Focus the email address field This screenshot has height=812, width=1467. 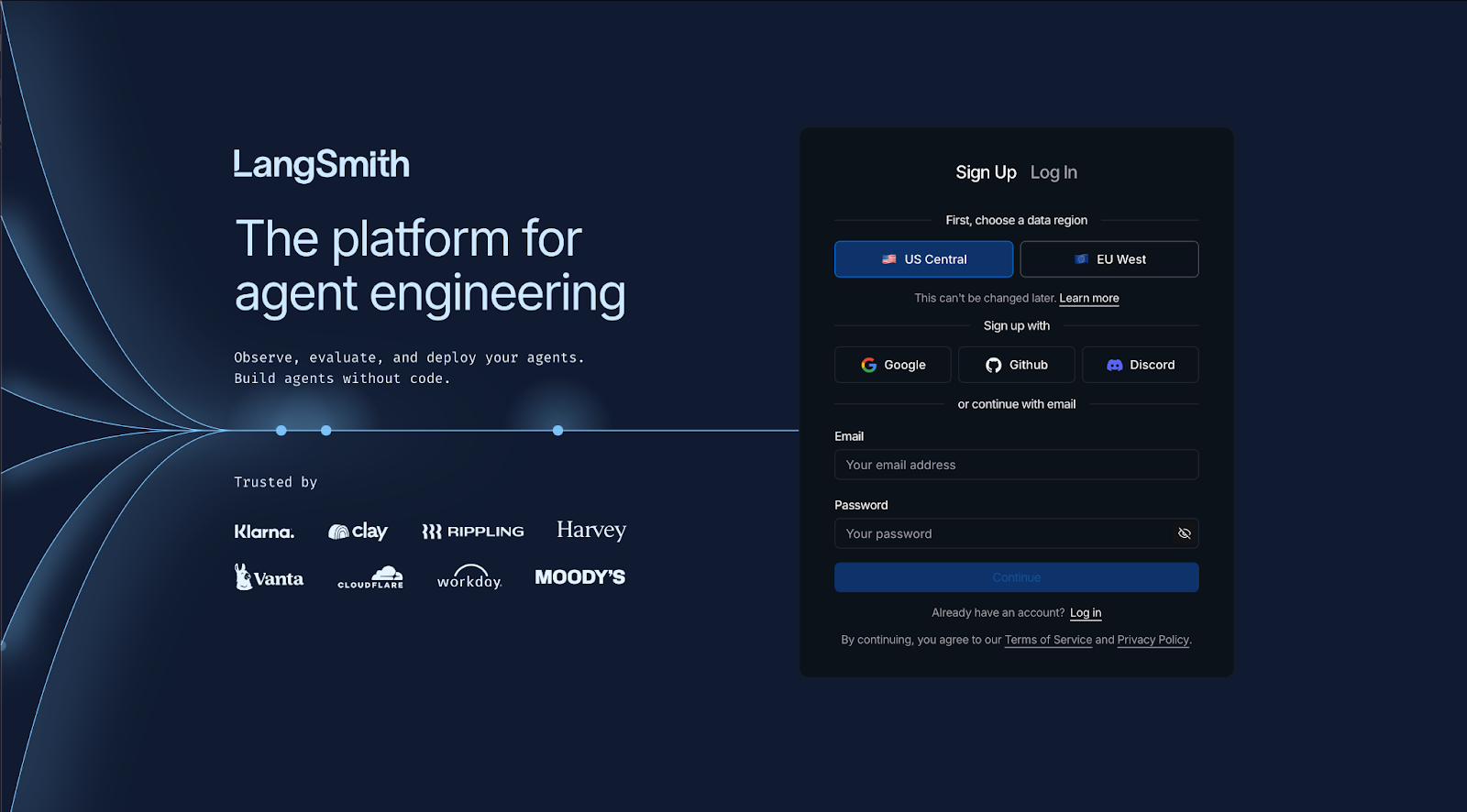1016,465
